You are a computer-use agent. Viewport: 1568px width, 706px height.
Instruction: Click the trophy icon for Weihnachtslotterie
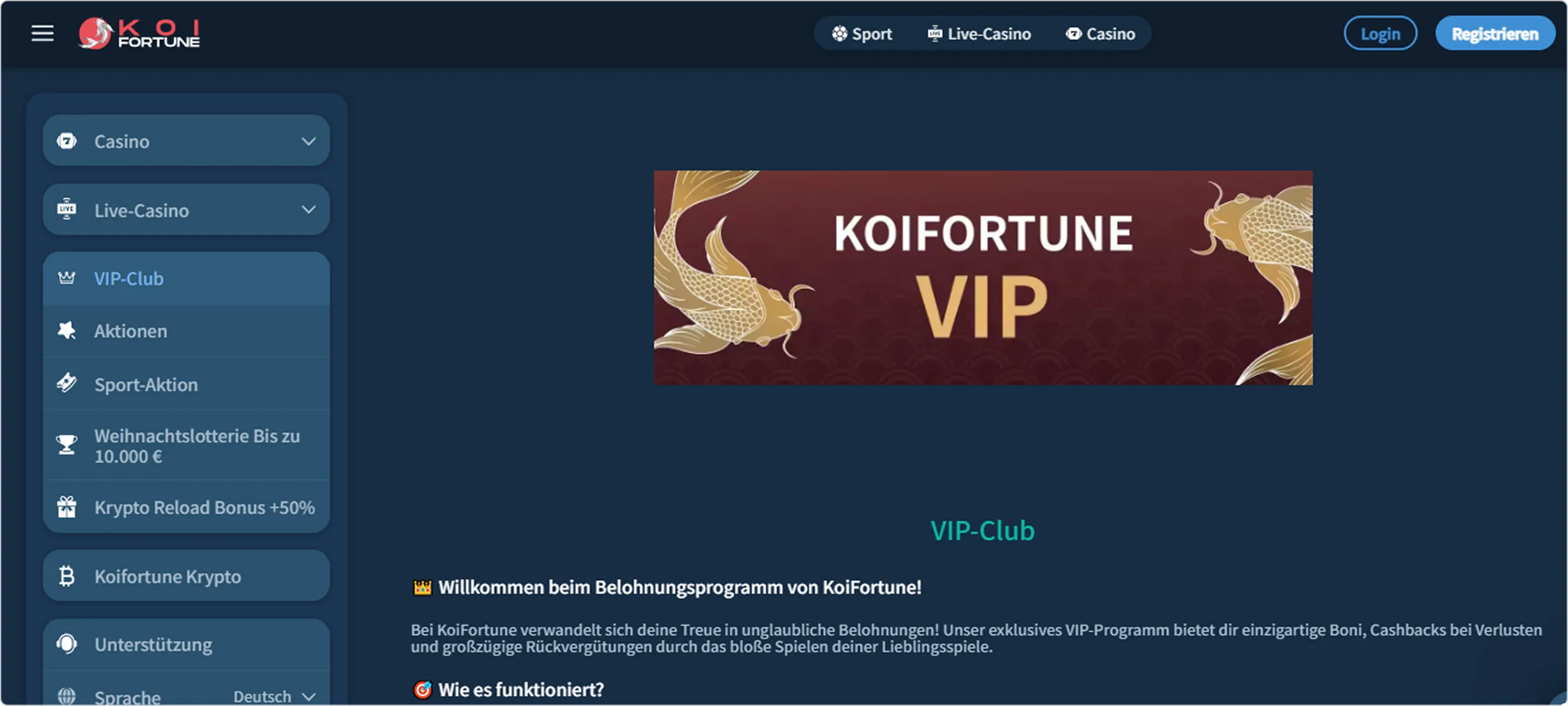66,445
